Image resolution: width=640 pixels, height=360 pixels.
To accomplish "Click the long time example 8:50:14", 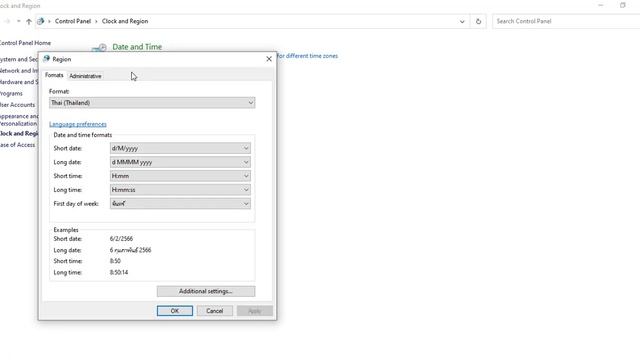I will 119,272.
